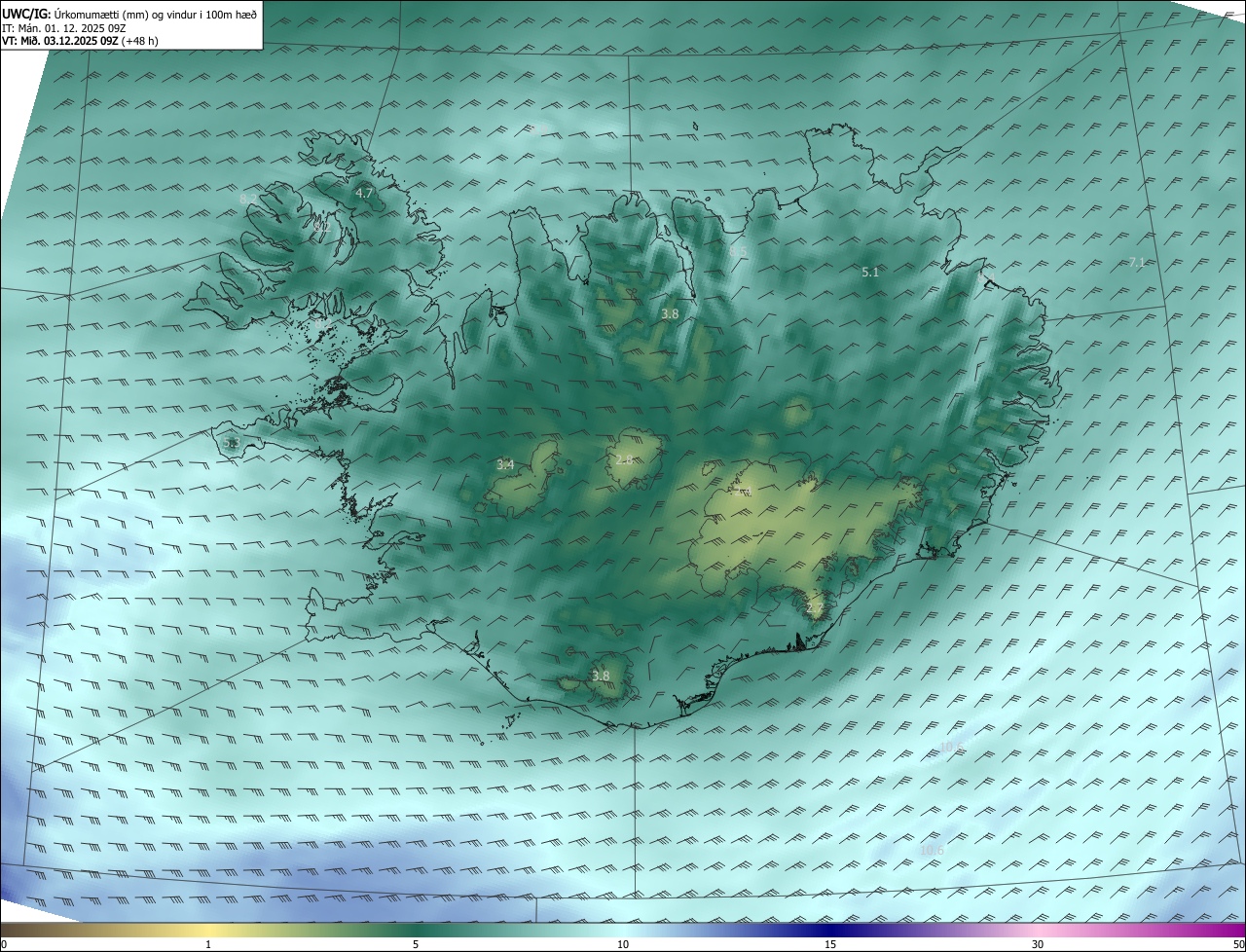Click the colorbar tick label "5"
This screenshot has height=952, width=1246.
tap(416, 944)
